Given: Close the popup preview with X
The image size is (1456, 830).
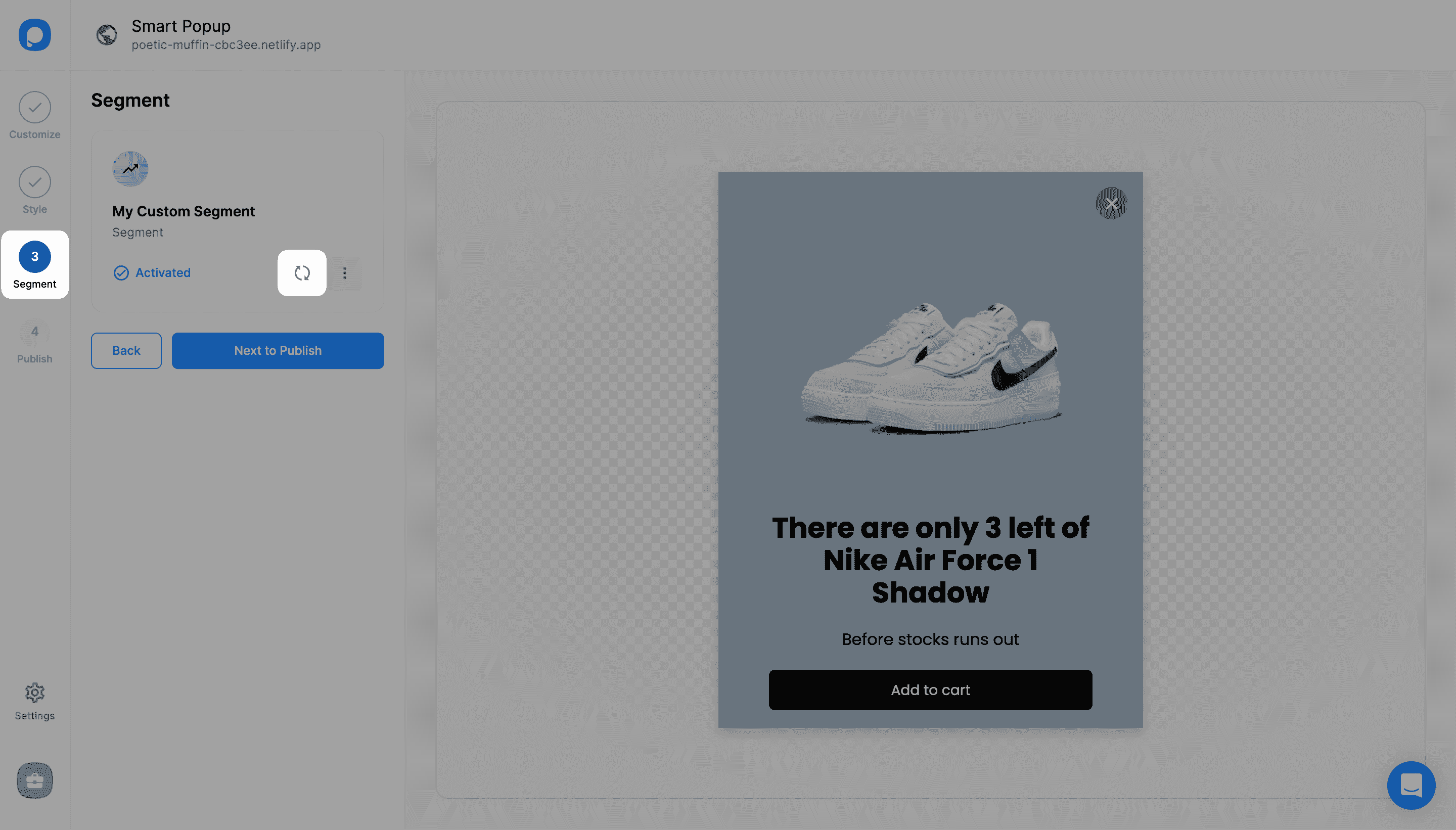Looking at the screenshot, I should point(1111,204).
